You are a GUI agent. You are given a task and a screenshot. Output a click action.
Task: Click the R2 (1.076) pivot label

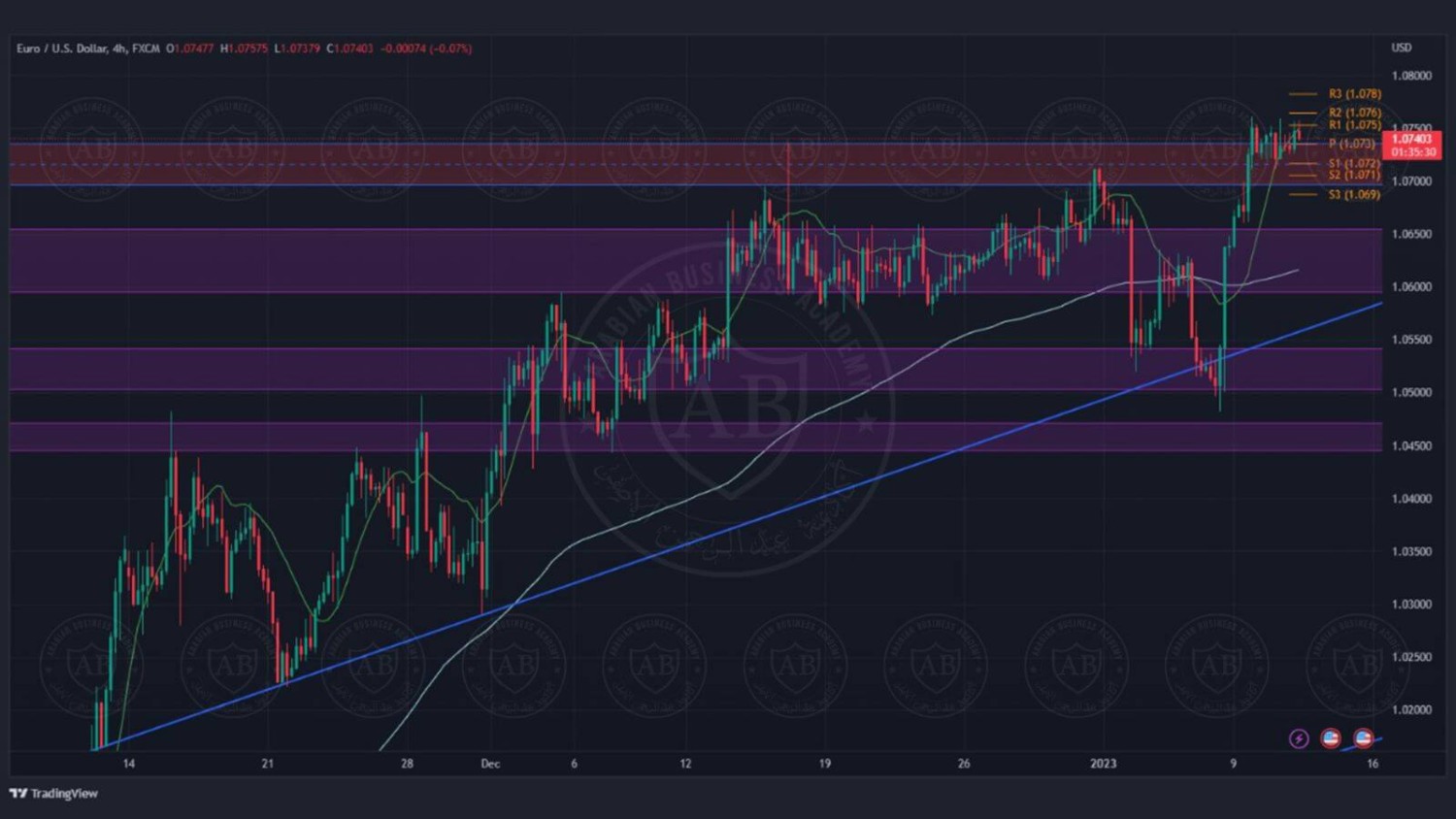[1354, 113]
